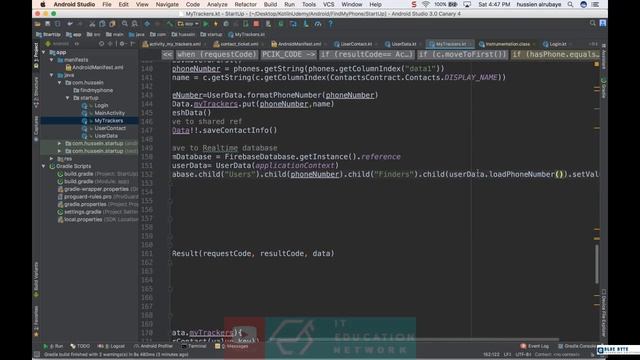Click the Debug app bug icon
This screenshot has height=360, width=640.
coord(226,24)
